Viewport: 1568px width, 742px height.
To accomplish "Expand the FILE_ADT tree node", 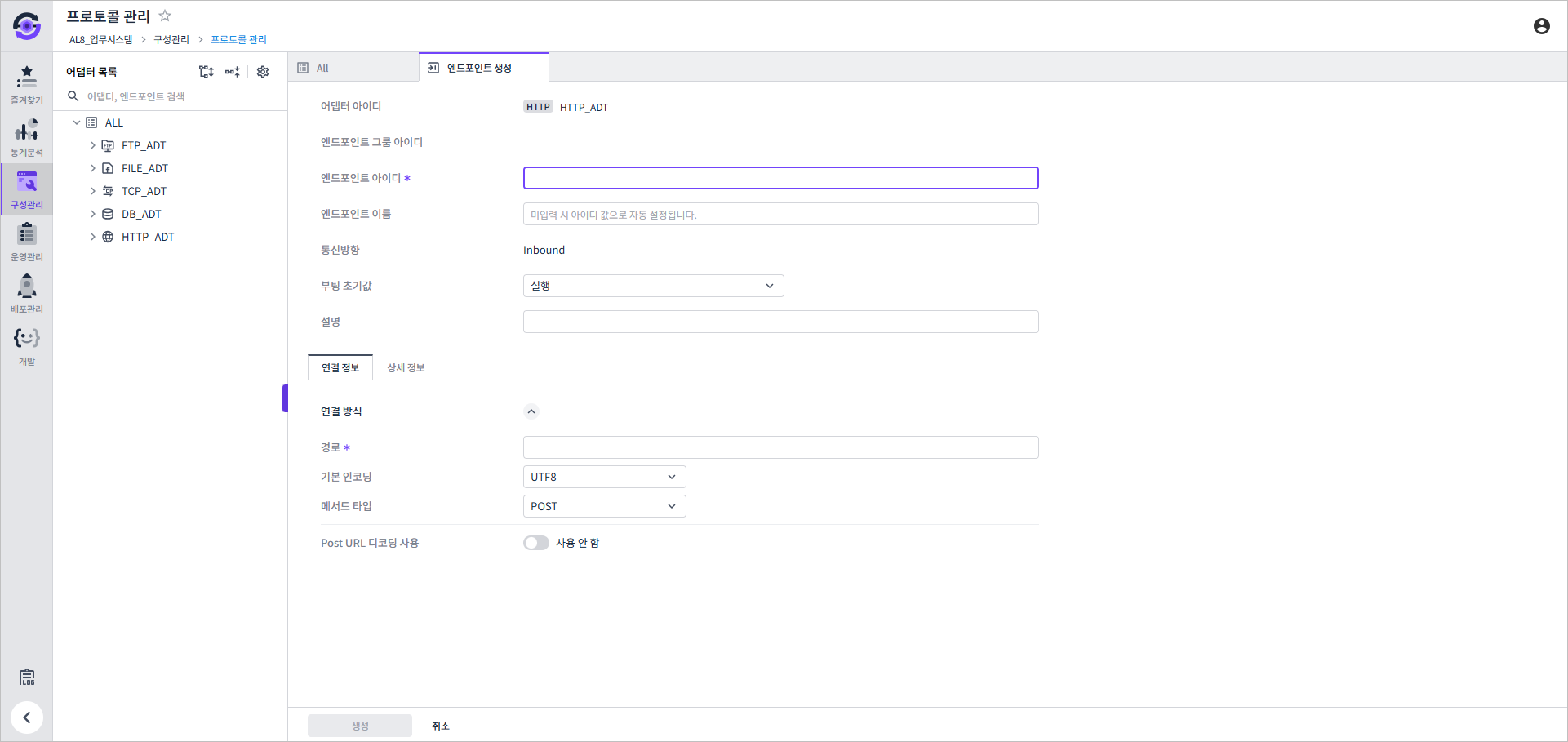I will (93, 168).
